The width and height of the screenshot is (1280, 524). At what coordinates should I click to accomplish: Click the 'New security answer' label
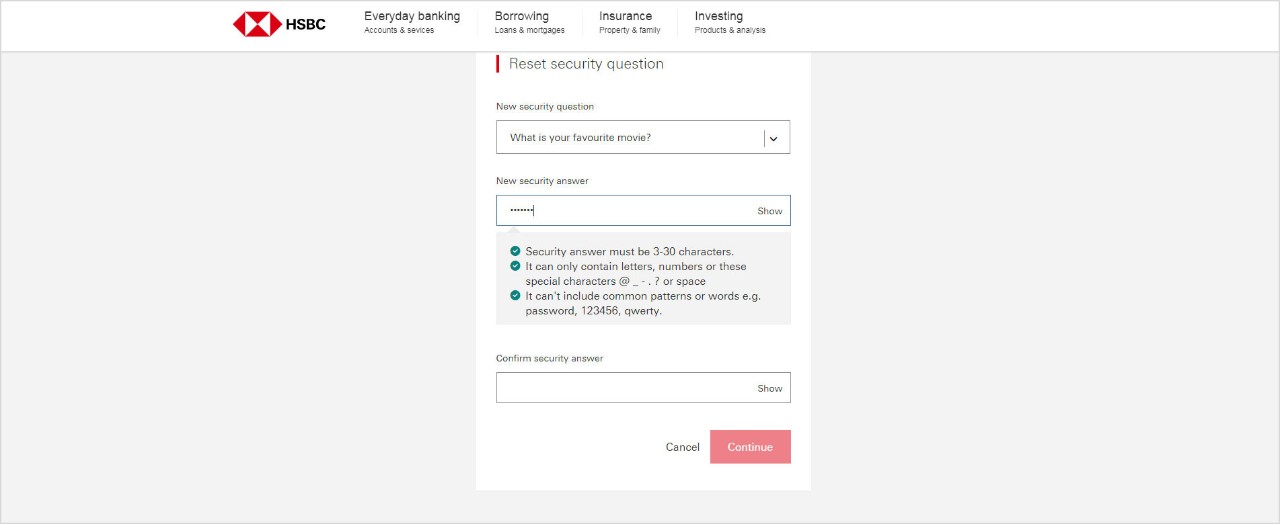[542, 181]
